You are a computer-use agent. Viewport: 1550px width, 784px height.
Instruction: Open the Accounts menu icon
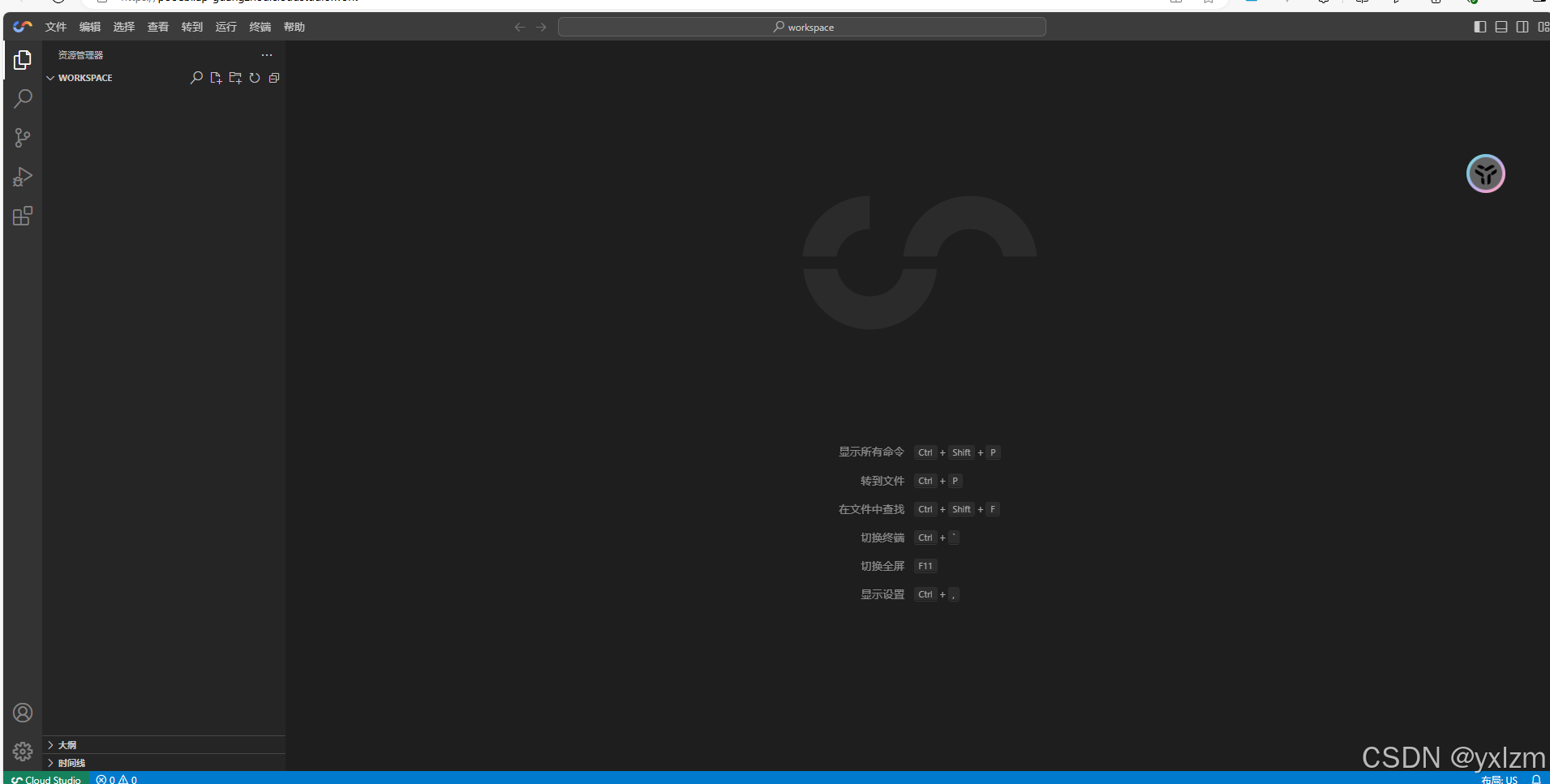coord(23,713)
